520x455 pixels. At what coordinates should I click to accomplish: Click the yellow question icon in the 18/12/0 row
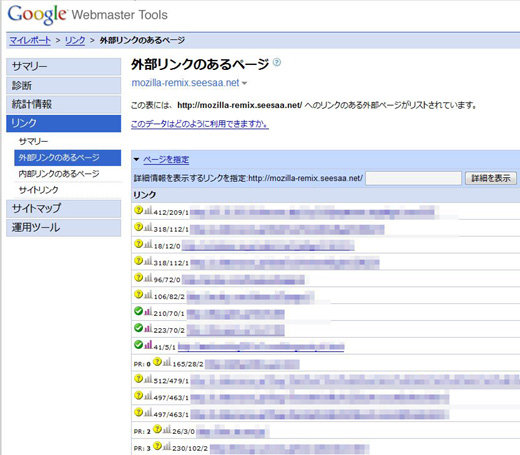(138, 244)
